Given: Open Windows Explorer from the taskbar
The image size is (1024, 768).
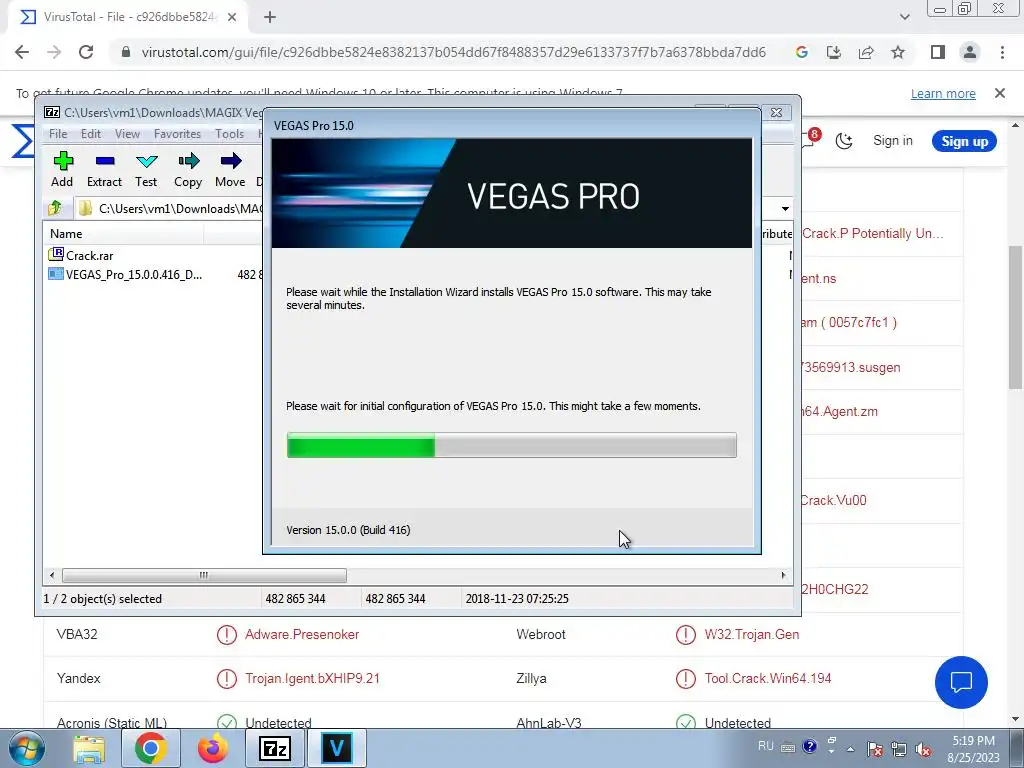Looking at the screenshot, I should point(89,748).
